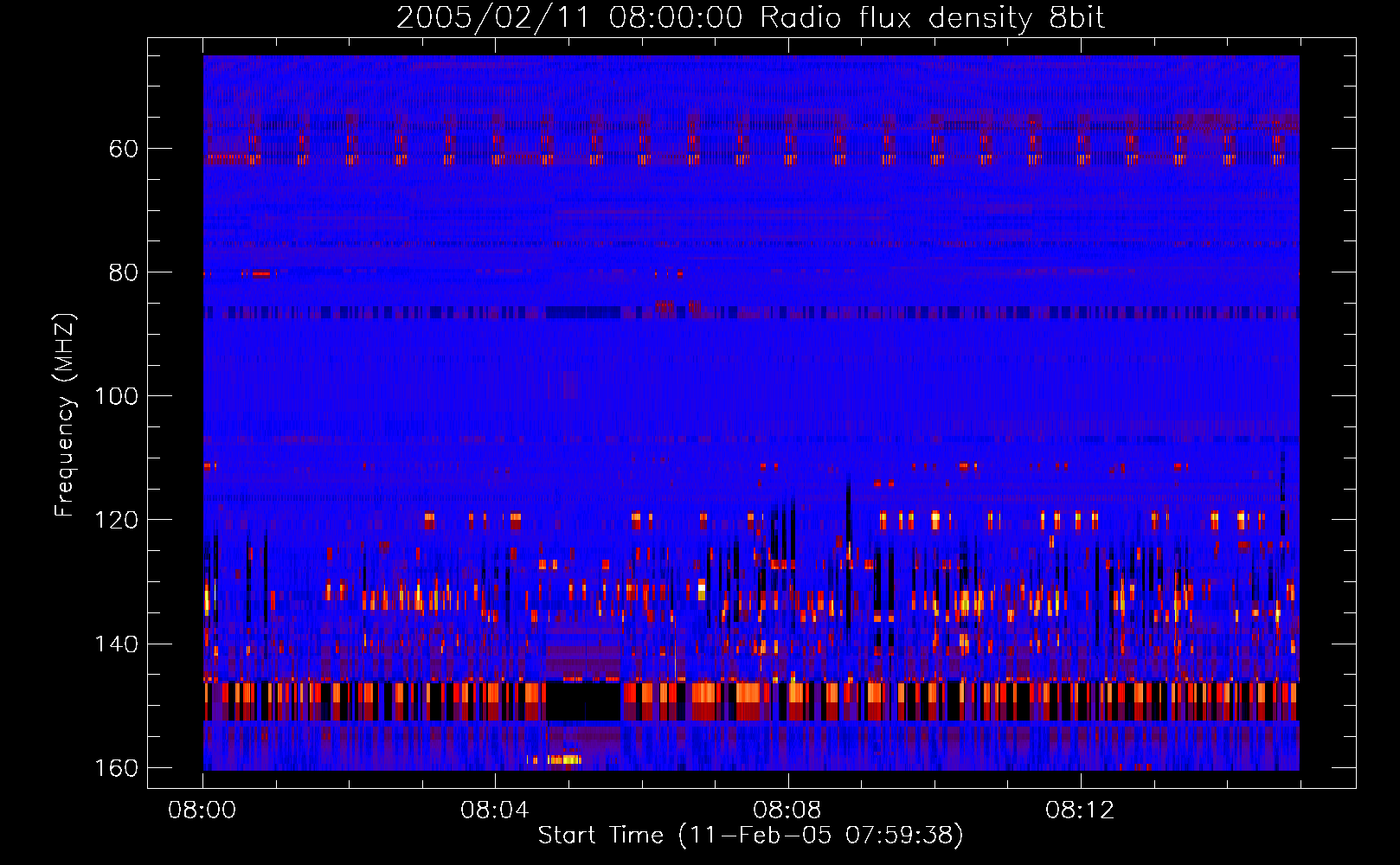Click the 100 frequency tick label
This screenshot has width=1400, height=865.
[x=117, y=396]
